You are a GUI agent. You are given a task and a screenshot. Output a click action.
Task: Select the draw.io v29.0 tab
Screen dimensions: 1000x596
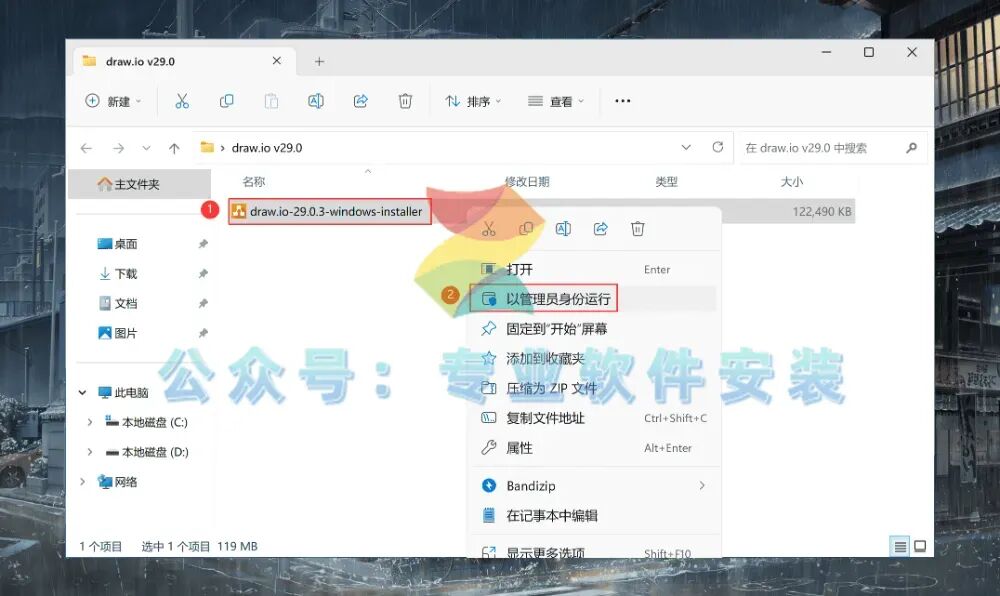[182, 61]
